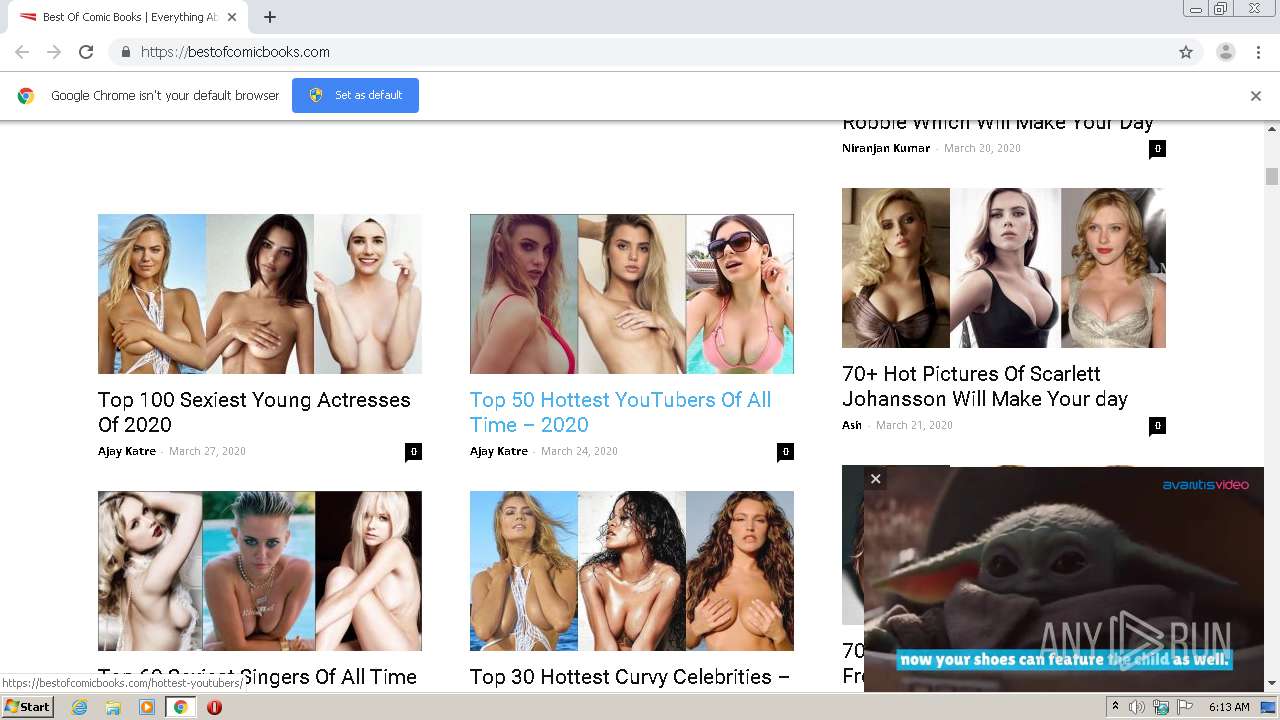Screen dimensions: 1280x720
Task: Click the March 20, 2020 date text
Action: 982,148
